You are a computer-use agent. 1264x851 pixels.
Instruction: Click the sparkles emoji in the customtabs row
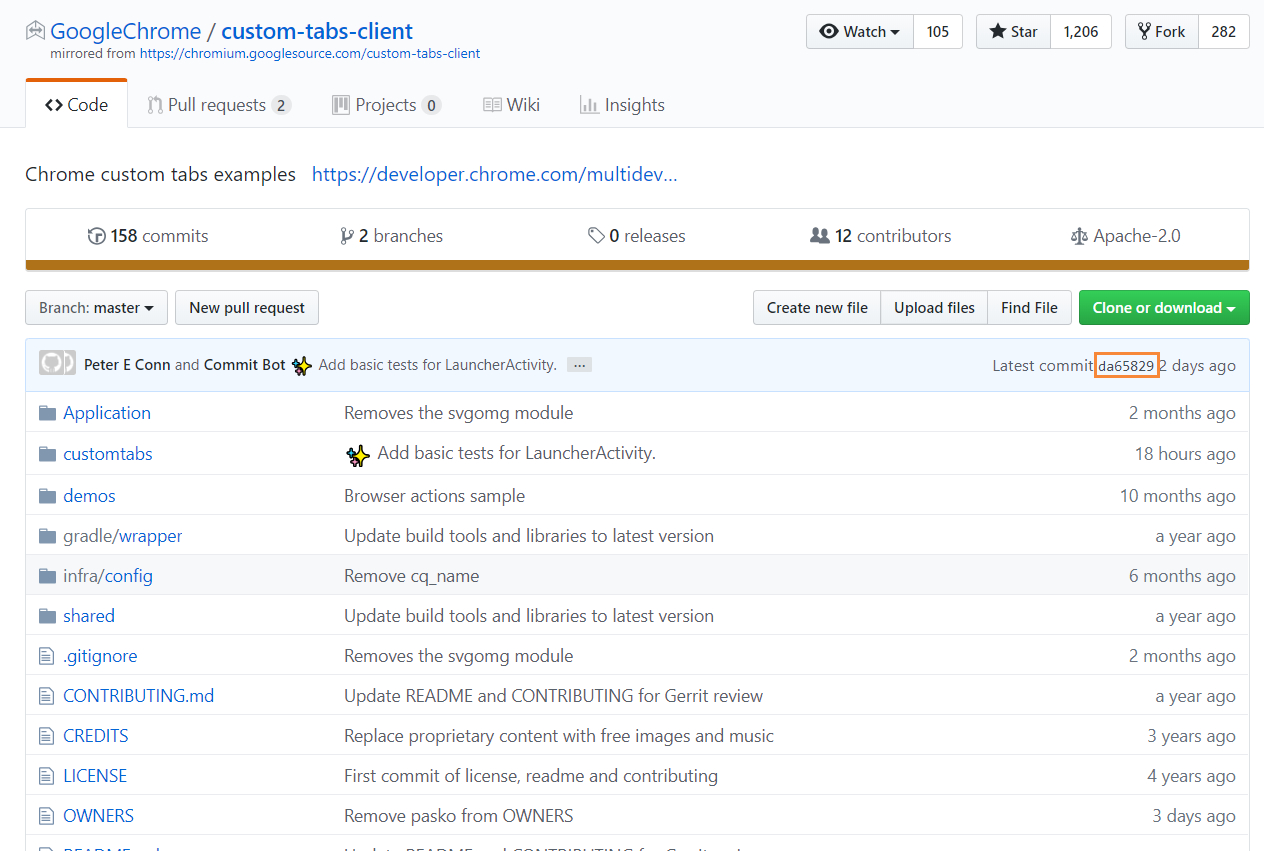[x=358, y=455]
